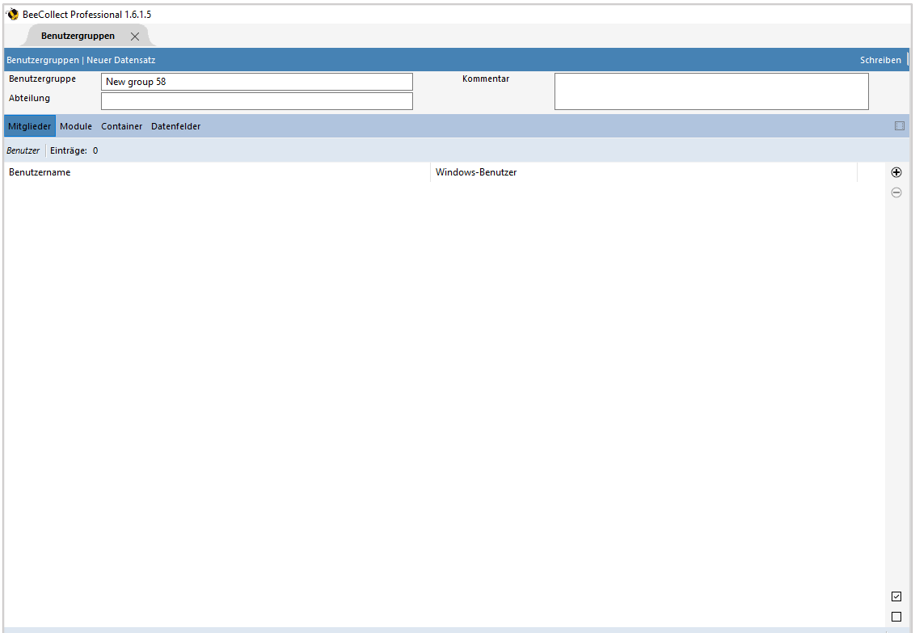Click into the Kommentar text area

[x=711, y=90]
